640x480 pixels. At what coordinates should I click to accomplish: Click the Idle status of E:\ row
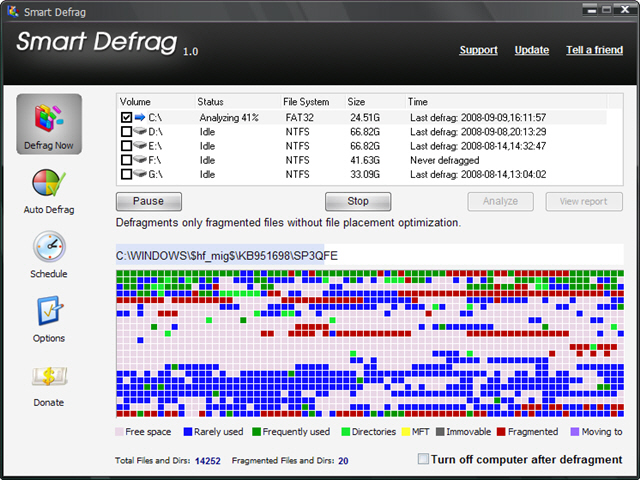[207, 146]
